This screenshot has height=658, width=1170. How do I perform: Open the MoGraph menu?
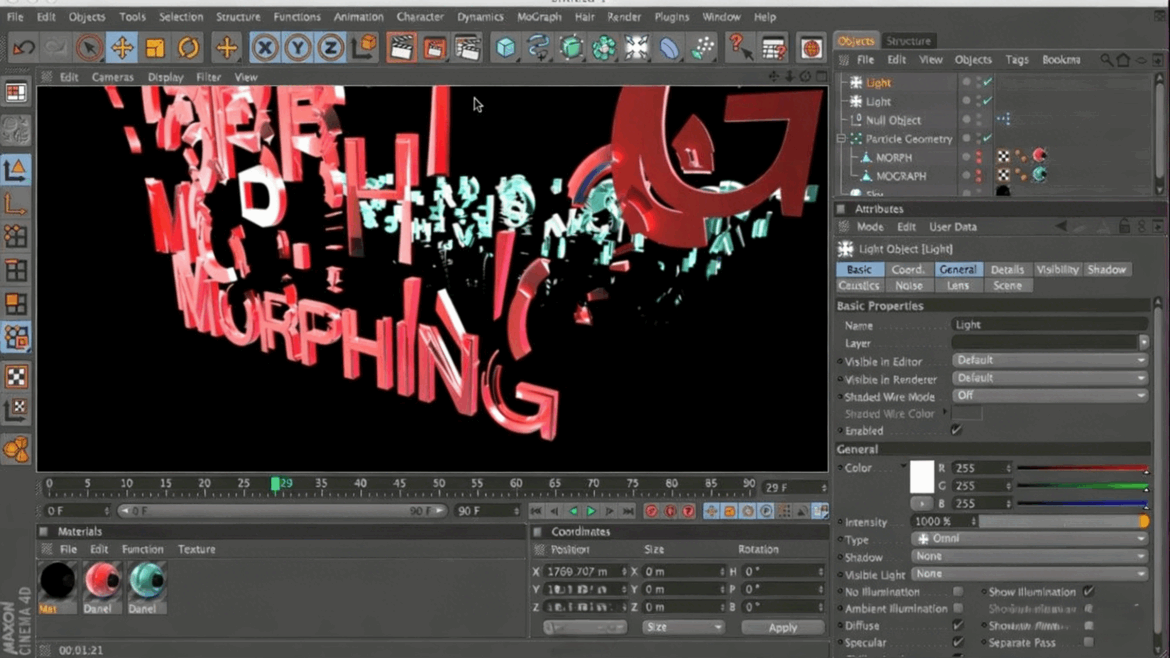(x=540, y=16)
